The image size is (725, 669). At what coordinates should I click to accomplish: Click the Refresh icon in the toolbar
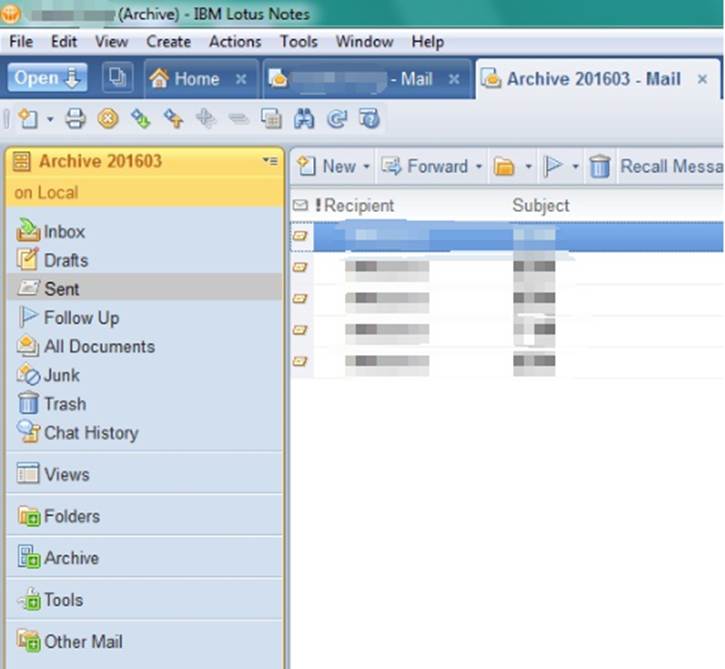tap(336, 119)
